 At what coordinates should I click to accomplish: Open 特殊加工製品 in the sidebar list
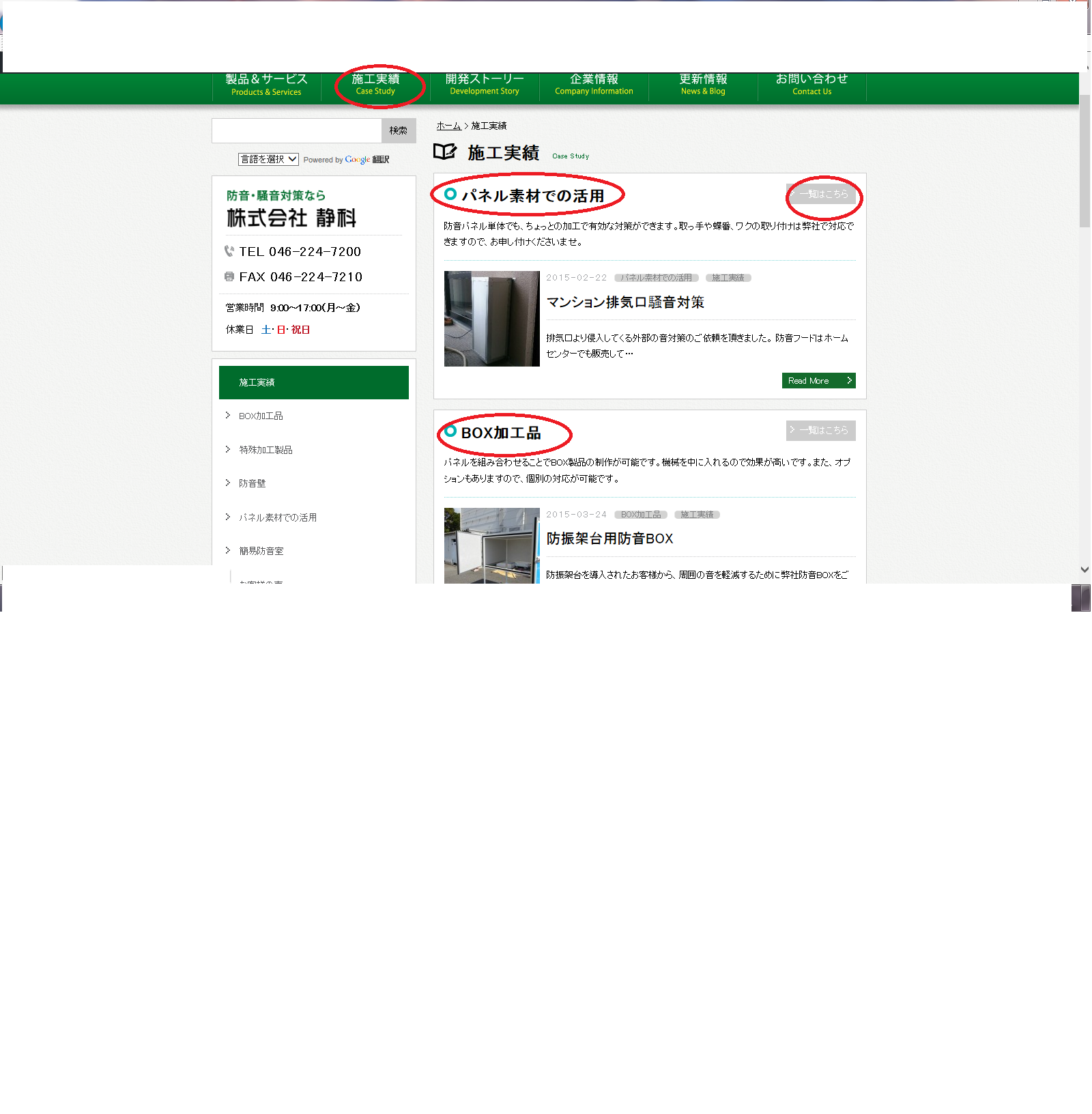tap(265, 450)
